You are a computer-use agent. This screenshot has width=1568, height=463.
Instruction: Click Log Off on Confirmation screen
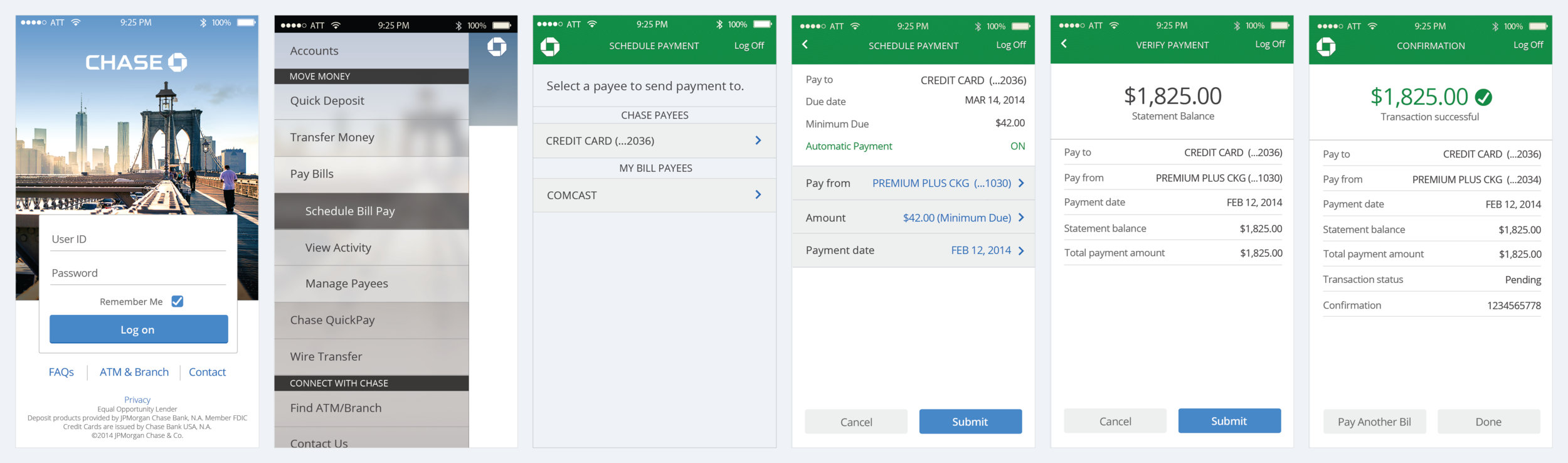coord(1528,45)
